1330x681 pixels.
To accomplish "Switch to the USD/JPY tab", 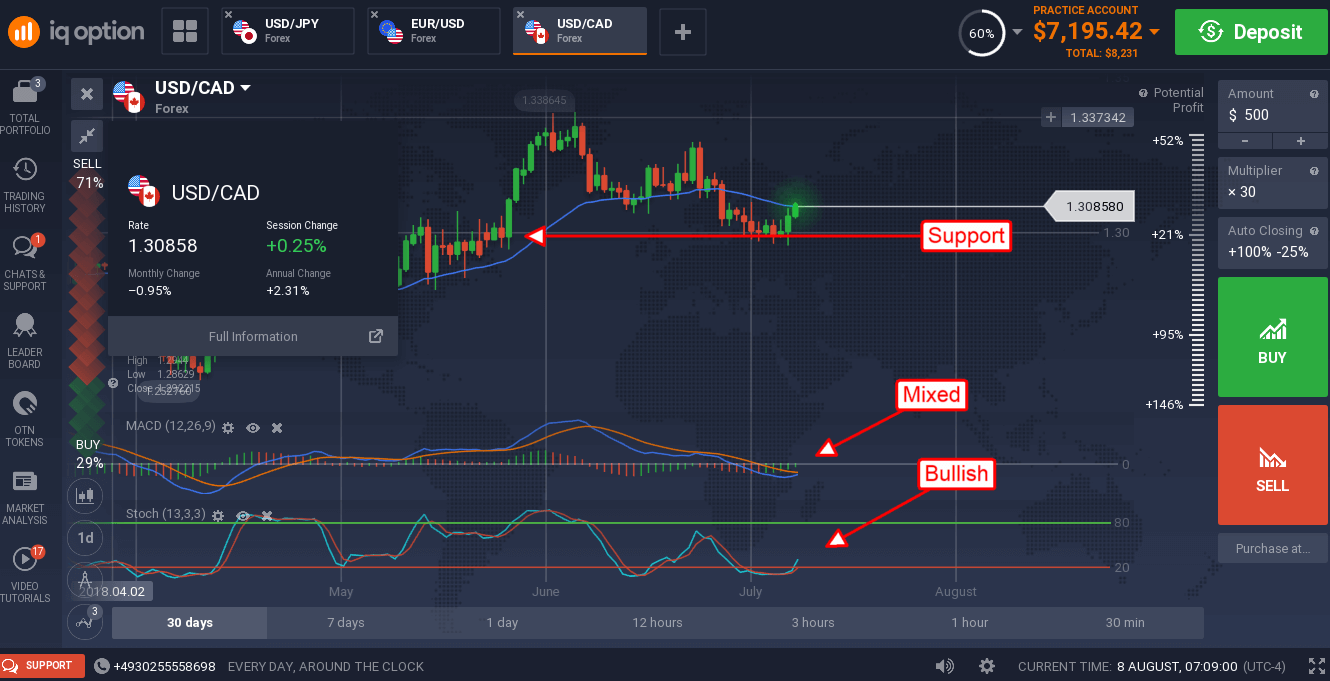I will [x=288, y=31].
